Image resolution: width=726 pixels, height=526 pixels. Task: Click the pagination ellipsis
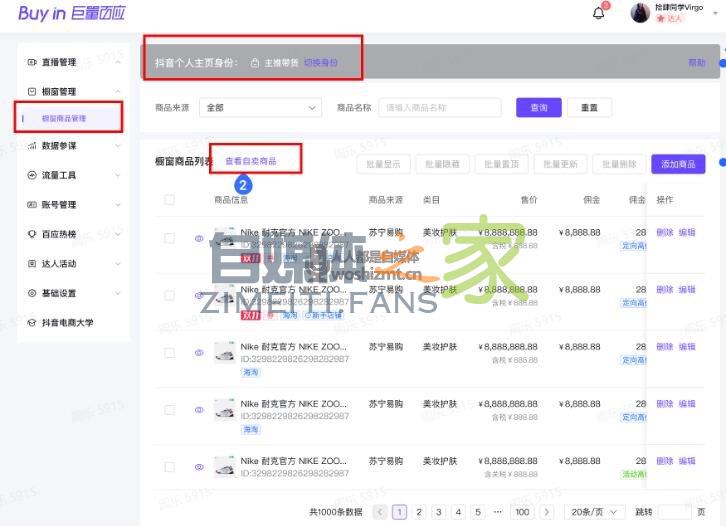497,512
